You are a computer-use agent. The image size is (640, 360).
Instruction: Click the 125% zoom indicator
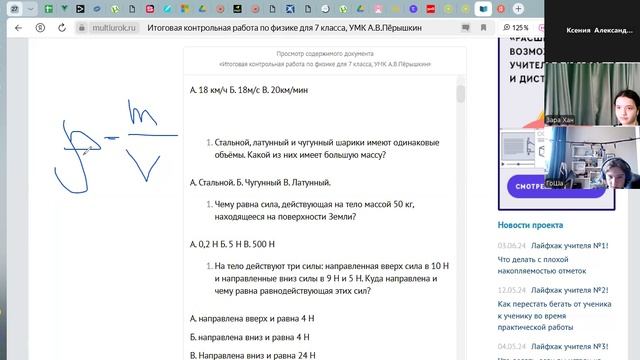coord(516,28)
